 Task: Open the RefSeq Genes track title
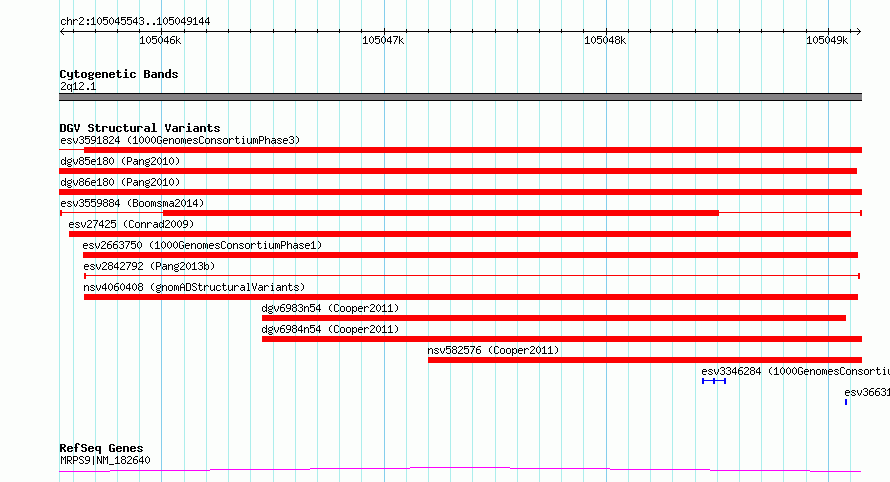(x=101, y=448)
